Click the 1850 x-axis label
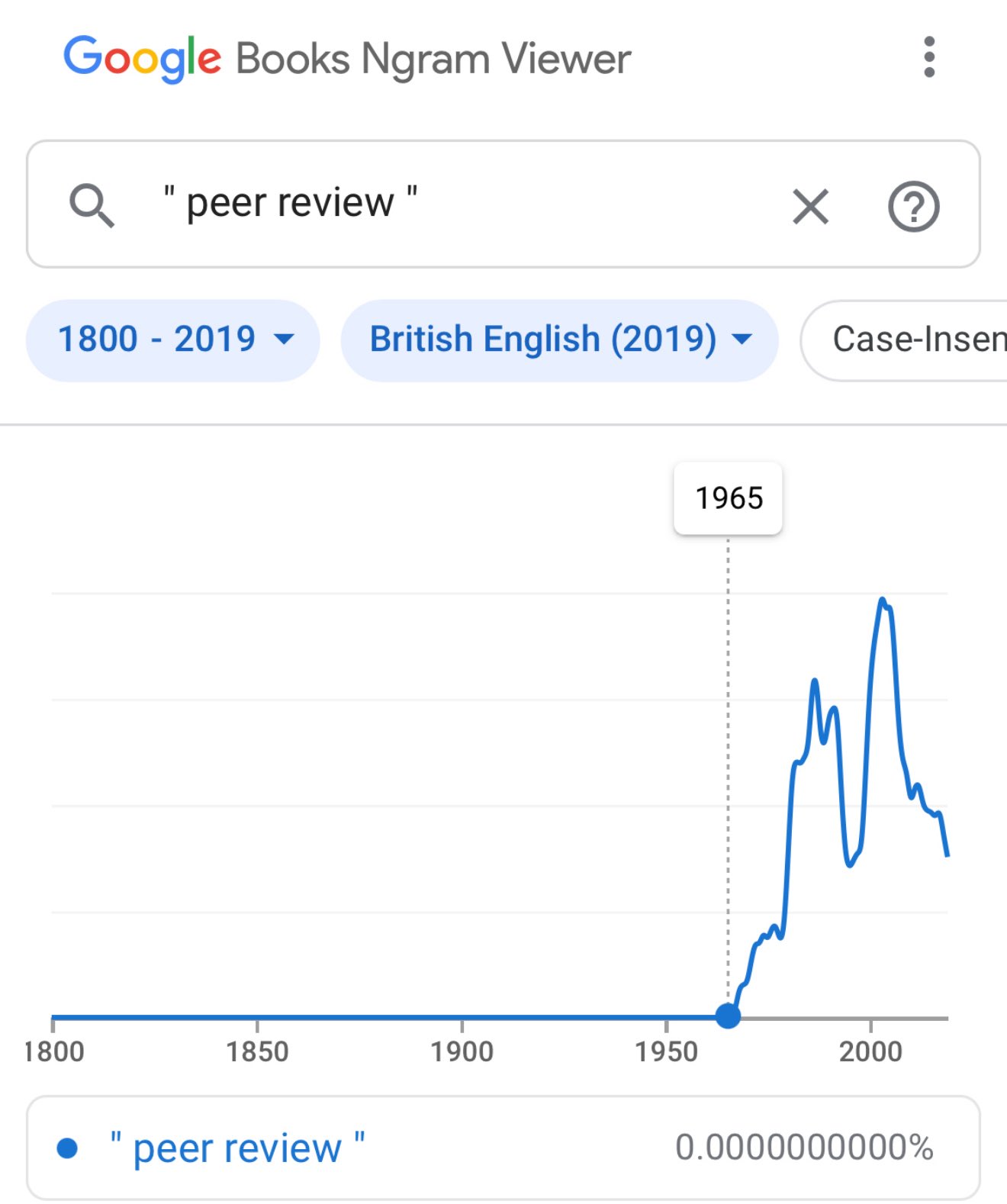1007x1204 pixels. tap(257, 1051)
